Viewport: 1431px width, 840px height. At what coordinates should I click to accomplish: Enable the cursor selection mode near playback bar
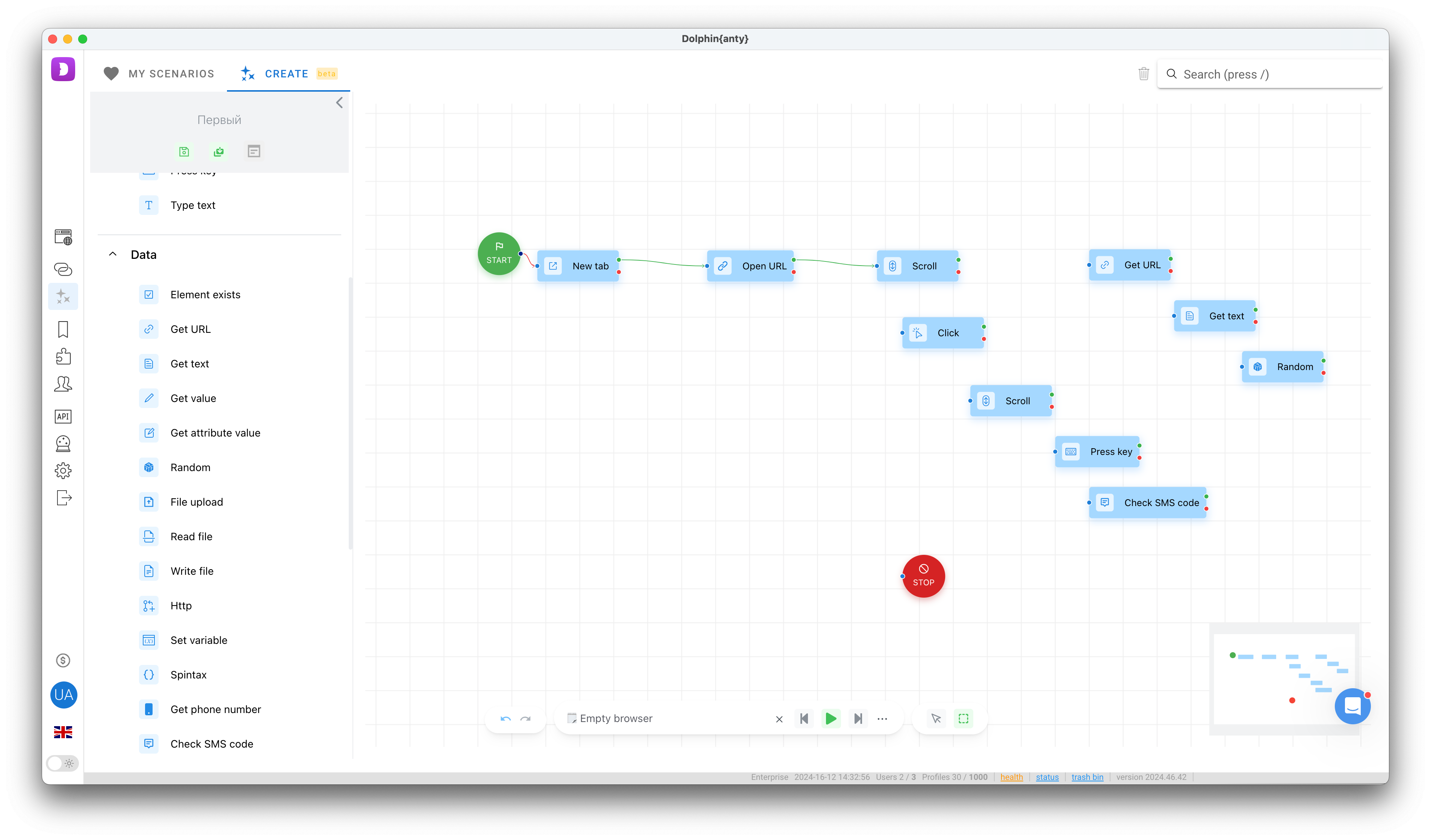click(x=936, y=718)
